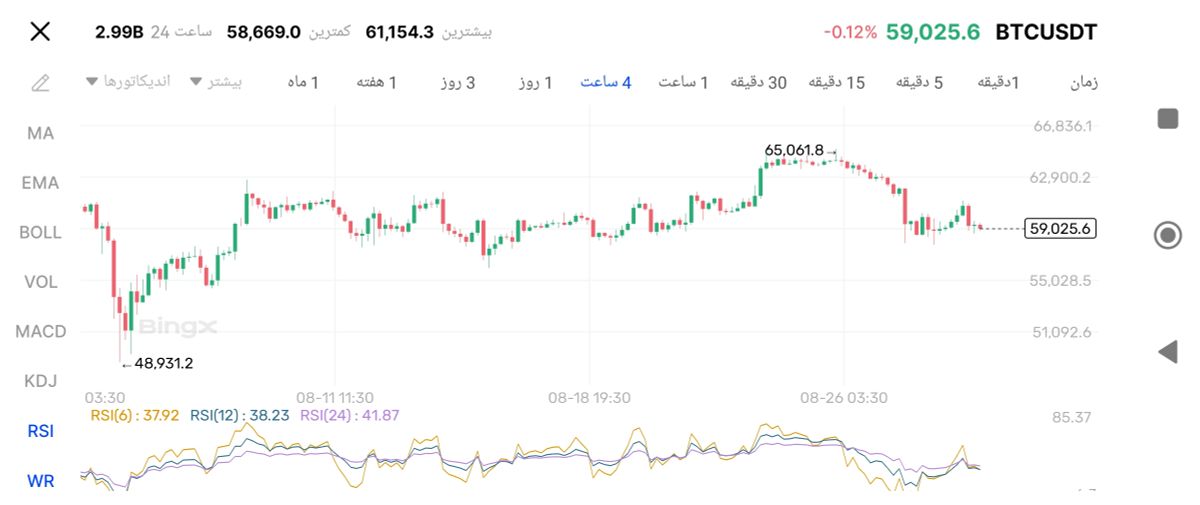
Task: Select the 15 دقیقه timeframe
Action: click(x=836, y=82)
